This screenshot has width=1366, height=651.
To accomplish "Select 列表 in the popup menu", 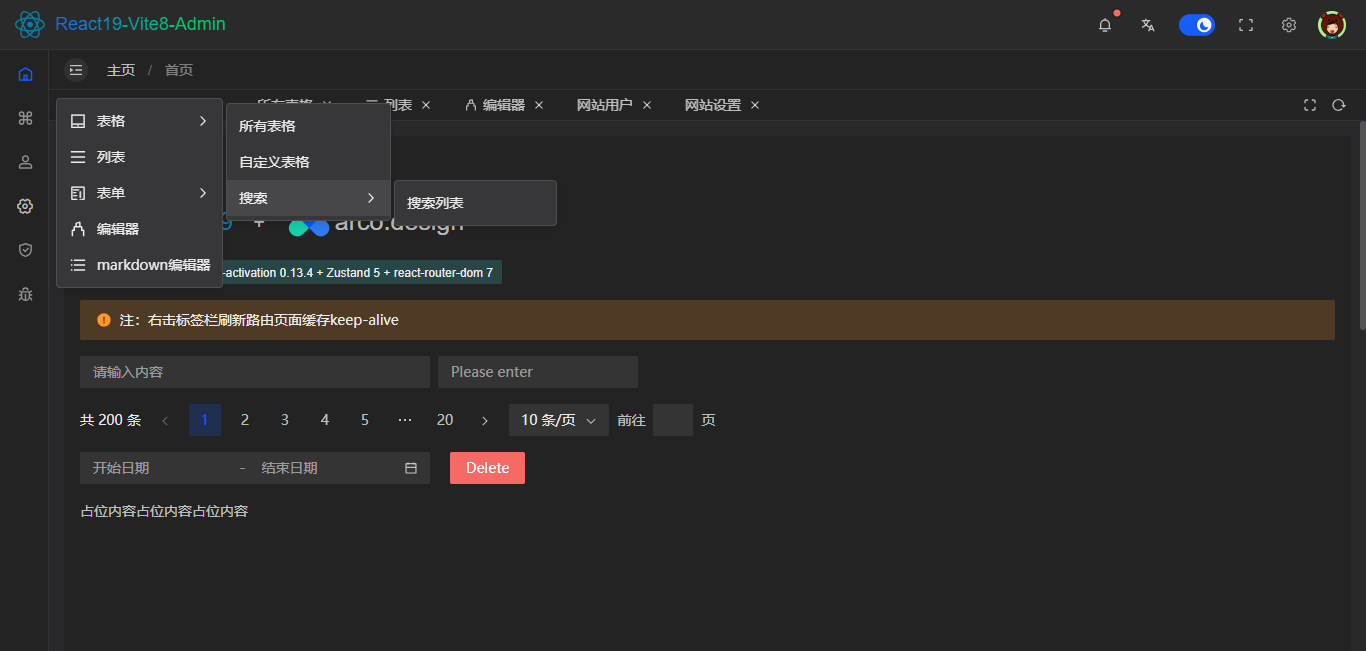I will pyautogui.click(x=140, y=157).
